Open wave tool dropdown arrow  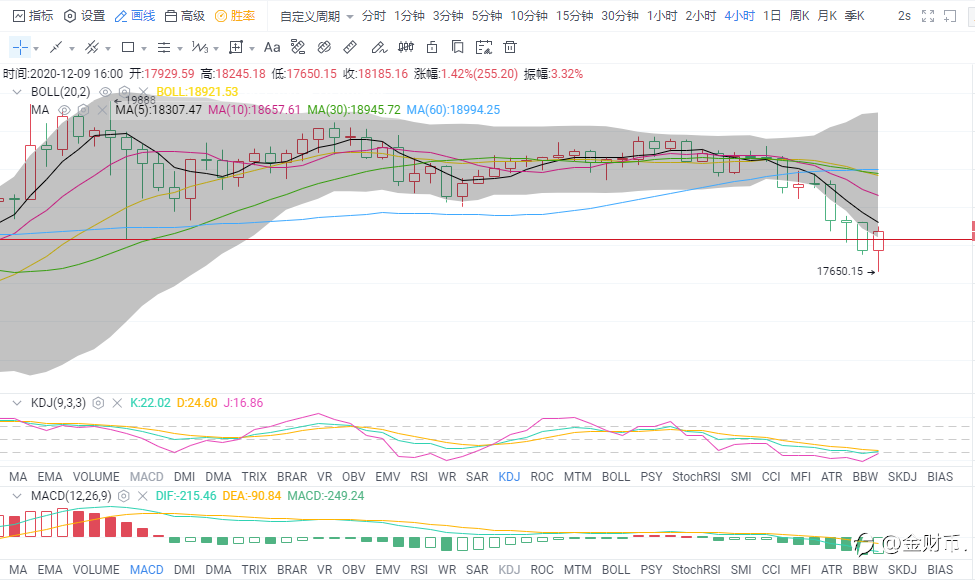pos(216,49)
